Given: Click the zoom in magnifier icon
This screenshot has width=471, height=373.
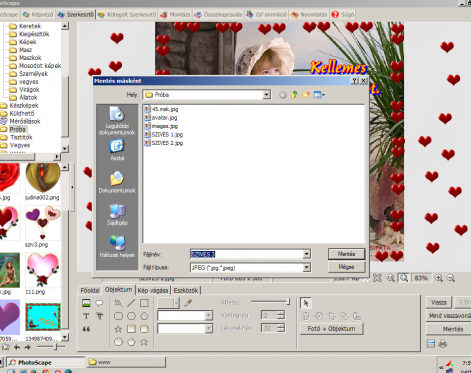Looking at the screenshot, I should 439,278.
